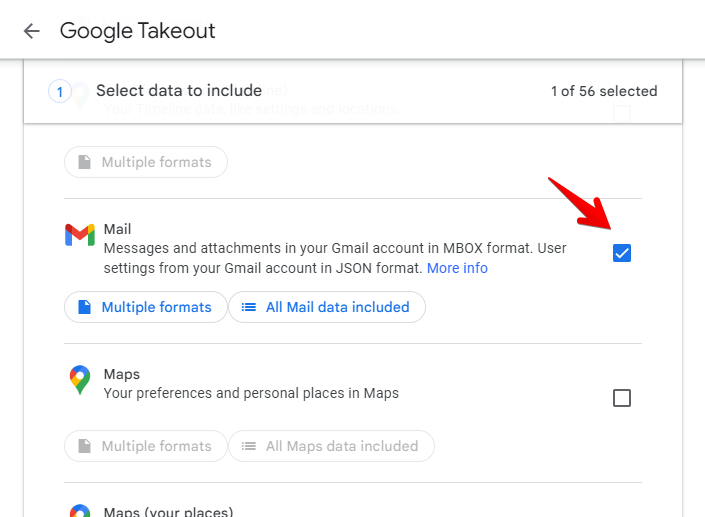This screenshot has height=517, width=705.
Task: Click the 1 of 56 selected counter
Action: point(604,91)
